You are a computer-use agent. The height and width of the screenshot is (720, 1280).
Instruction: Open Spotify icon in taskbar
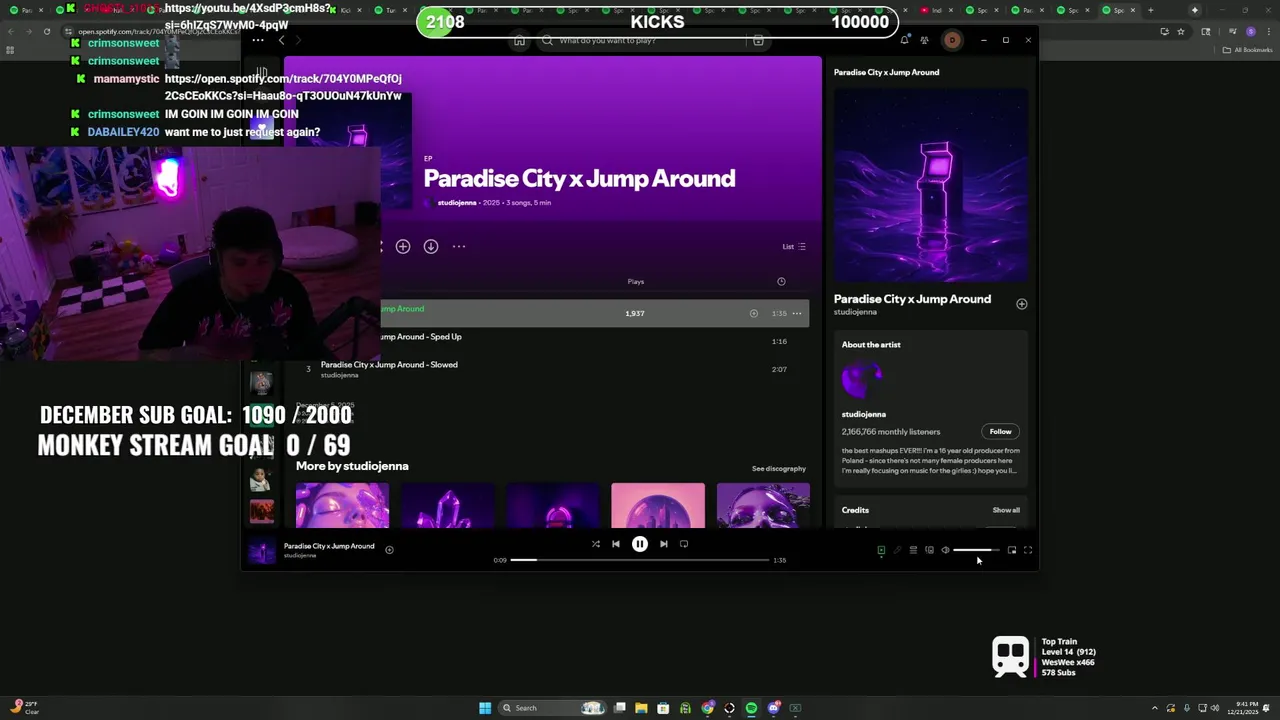coord(751,708)
